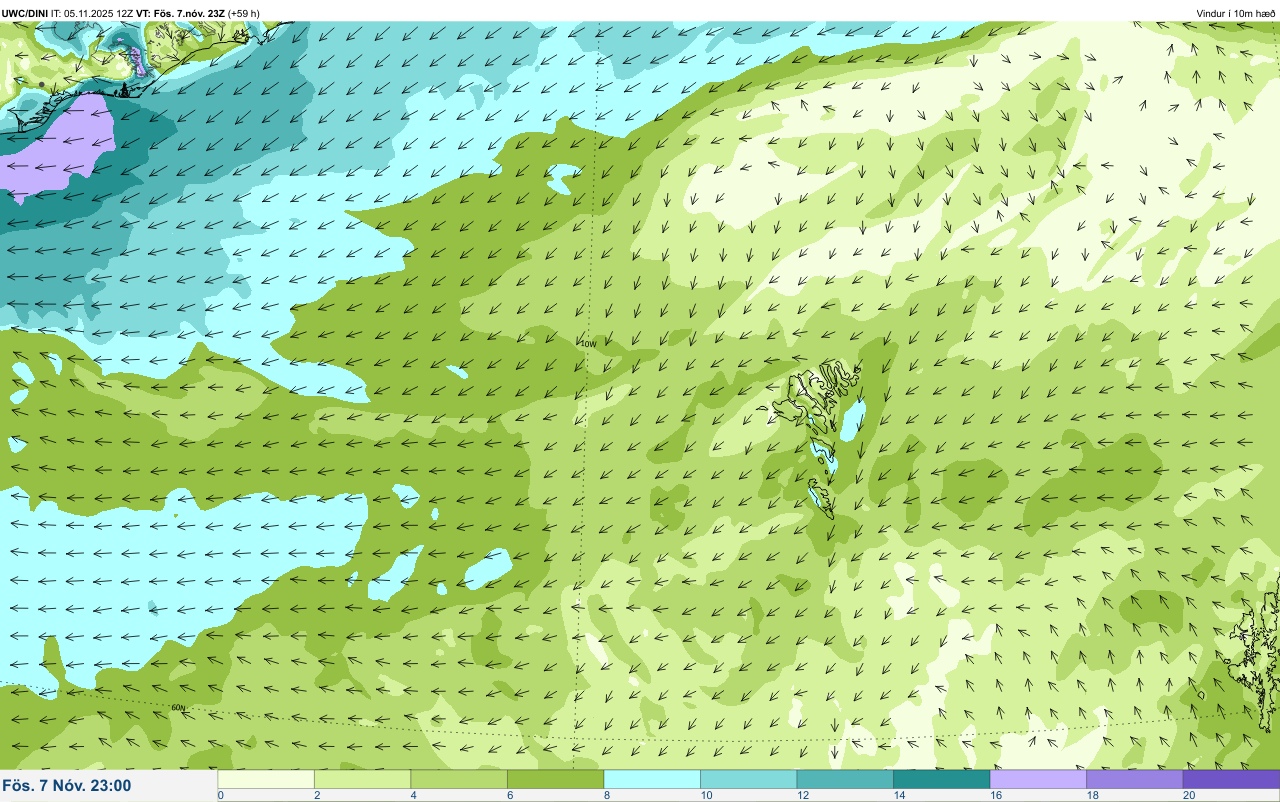Click the "Fös. 7.nóv. 23Z" valid time text

[x=189, y=13]
